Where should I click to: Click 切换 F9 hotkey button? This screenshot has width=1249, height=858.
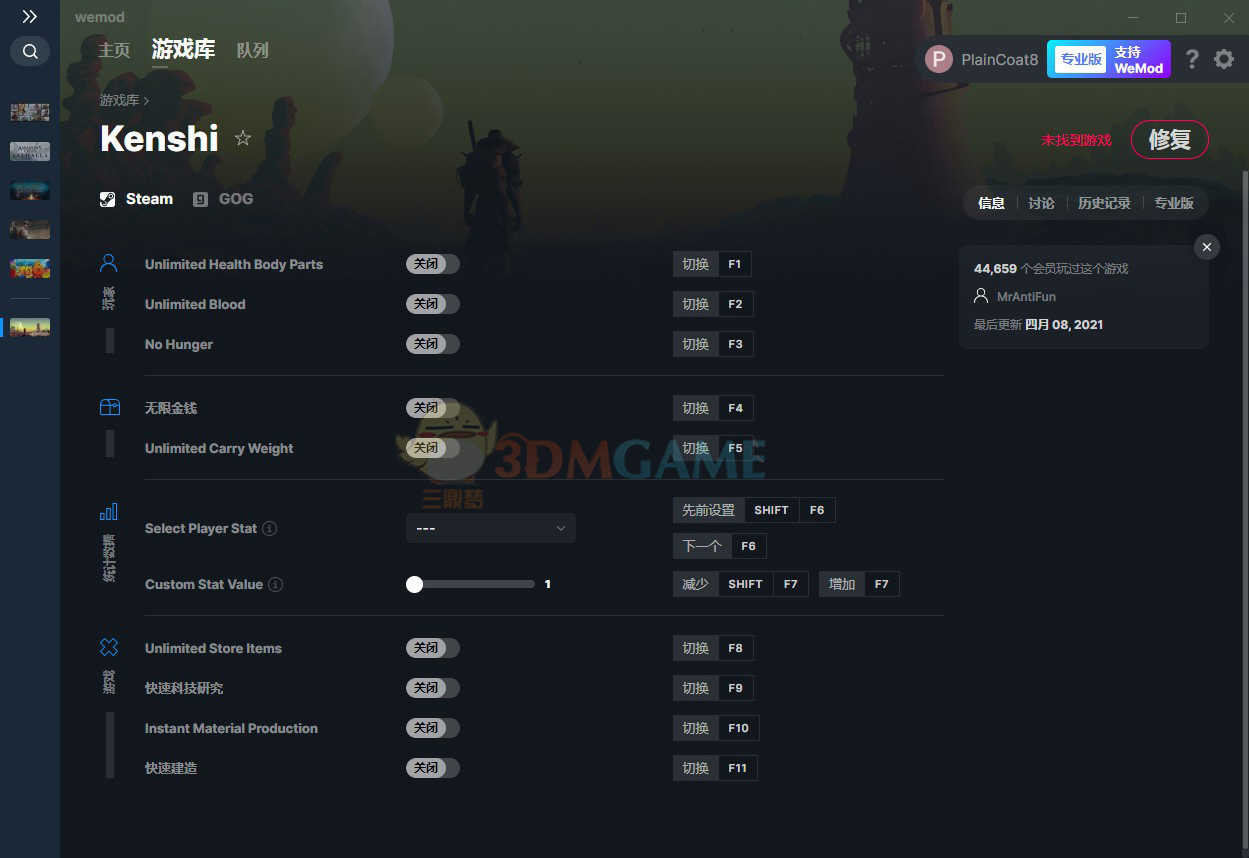point(713,688)
